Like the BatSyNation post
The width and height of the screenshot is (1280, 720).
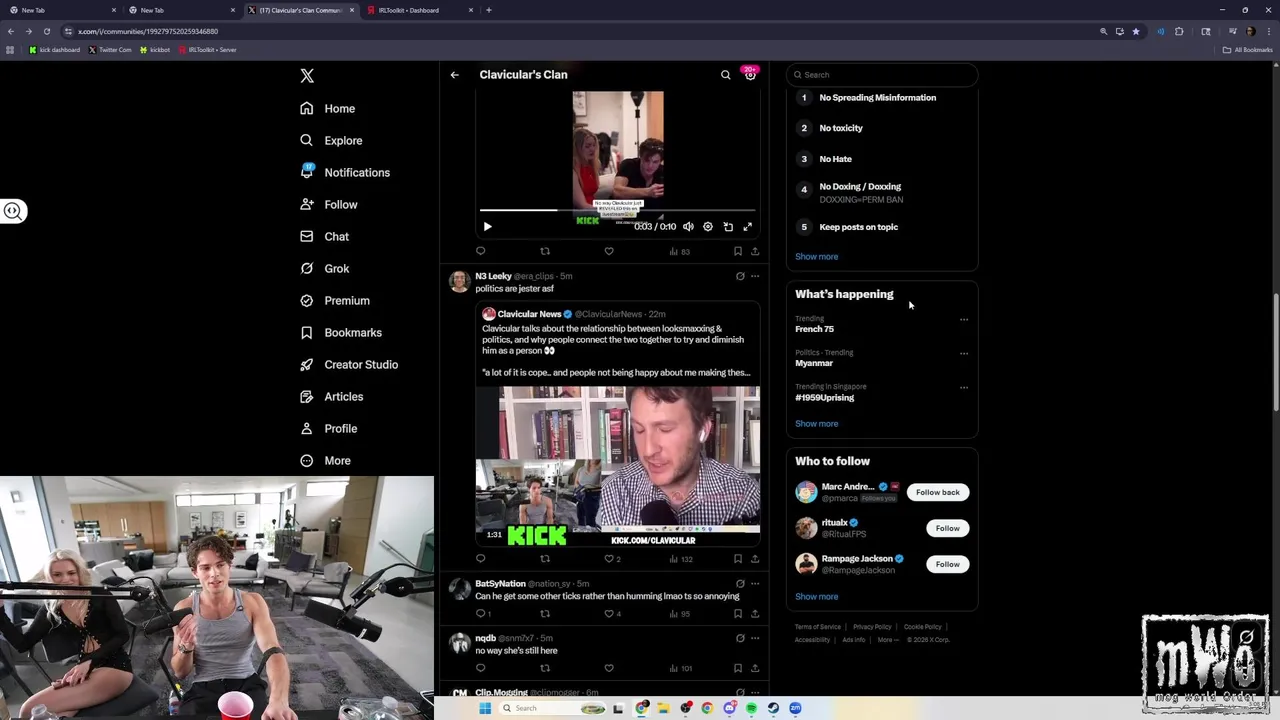(609, 614)
